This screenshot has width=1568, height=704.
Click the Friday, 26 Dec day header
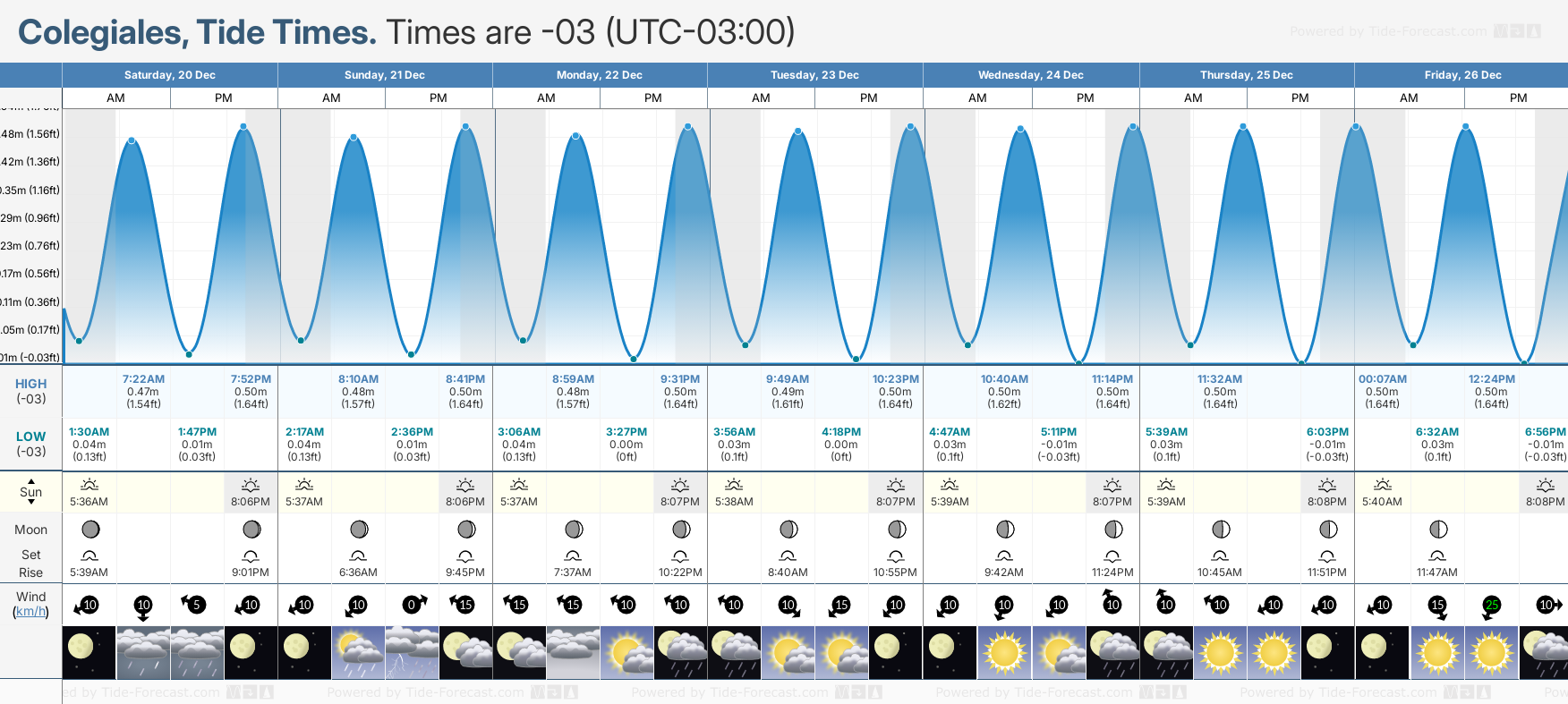tap(1462, 75)
